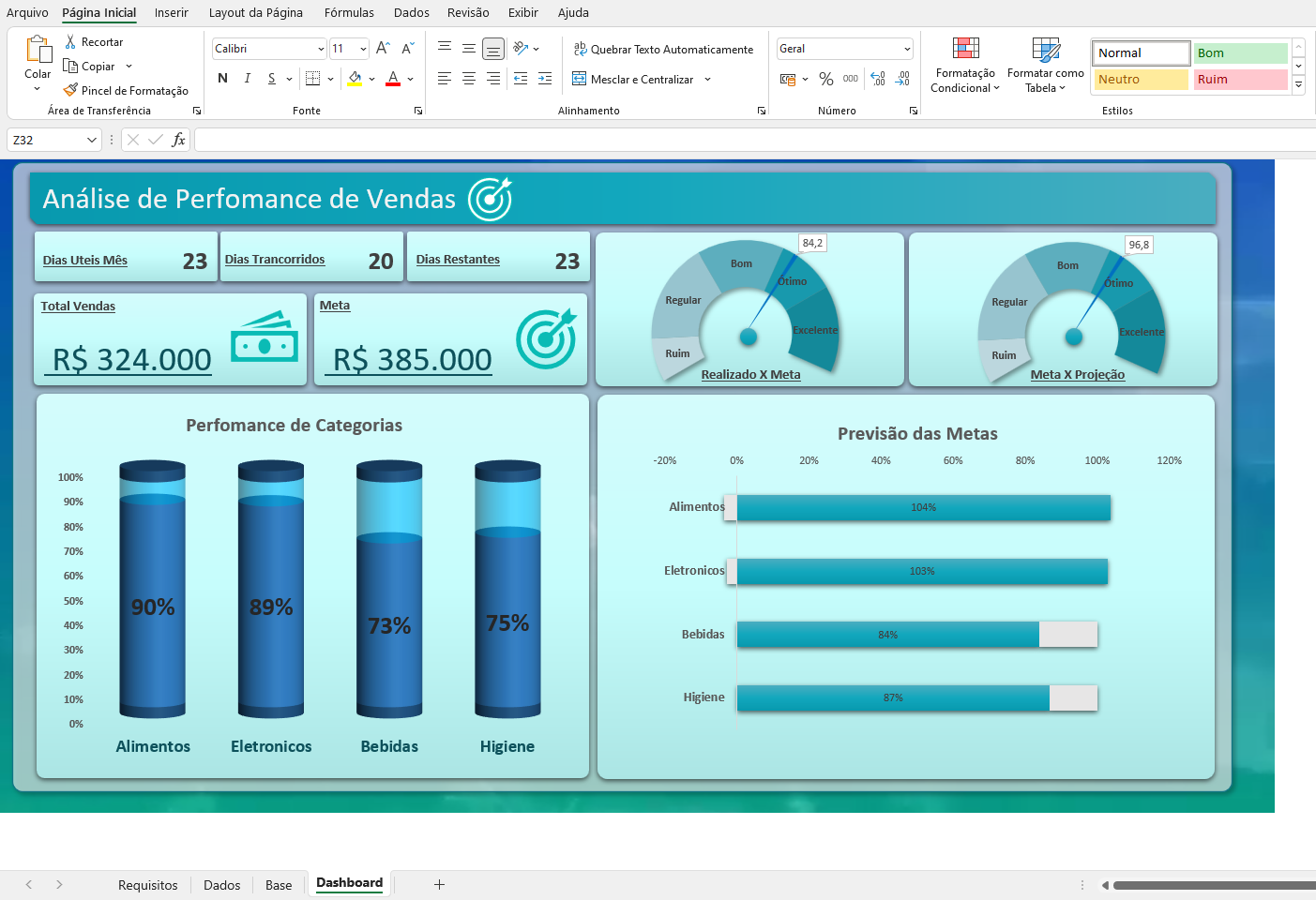Click the center align text icon
This screenshot has width=1316, height=900.
pos(469,79)
